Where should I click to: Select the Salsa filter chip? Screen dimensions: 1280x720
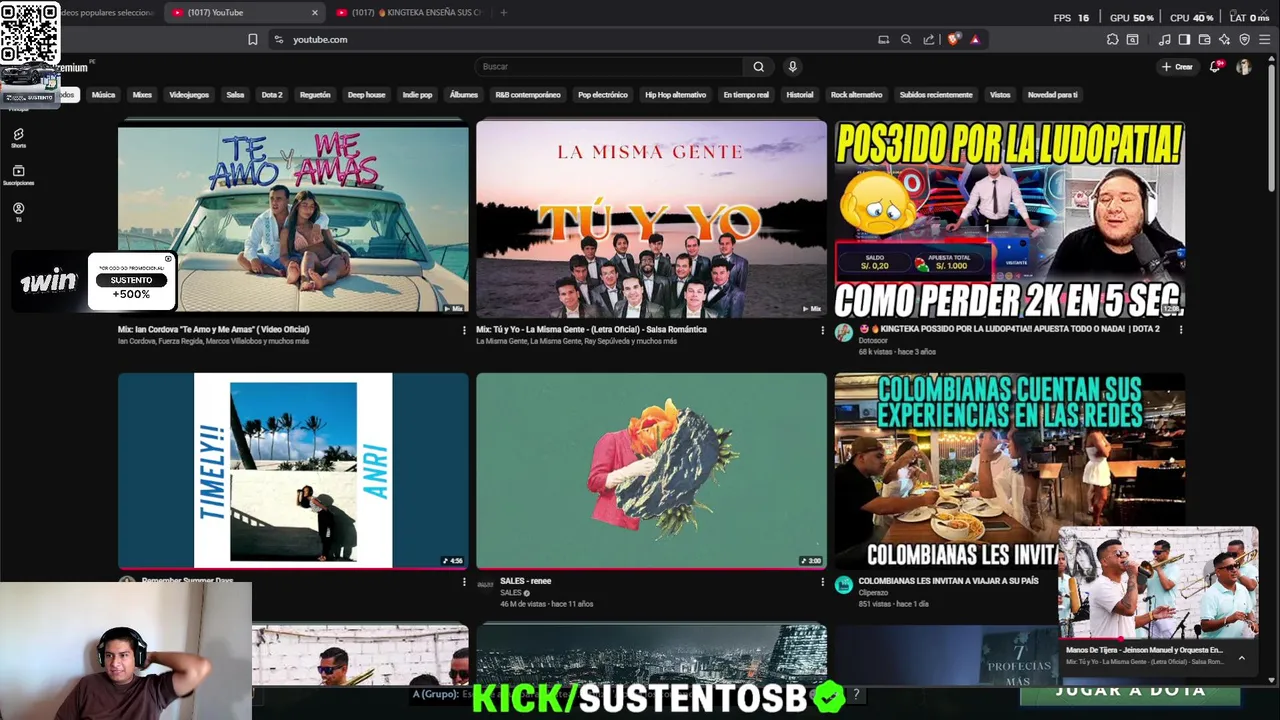coord(235,95)
